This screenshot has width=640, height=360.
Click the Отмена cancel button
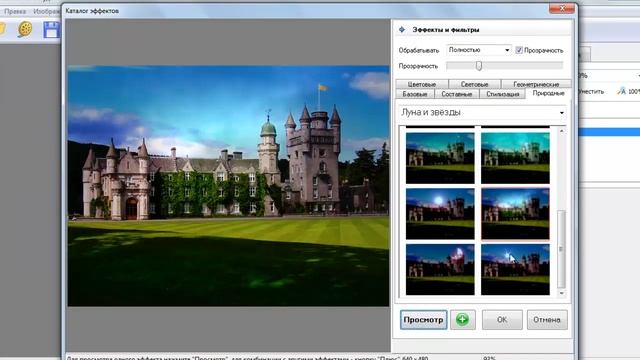[x=547, y=320]
